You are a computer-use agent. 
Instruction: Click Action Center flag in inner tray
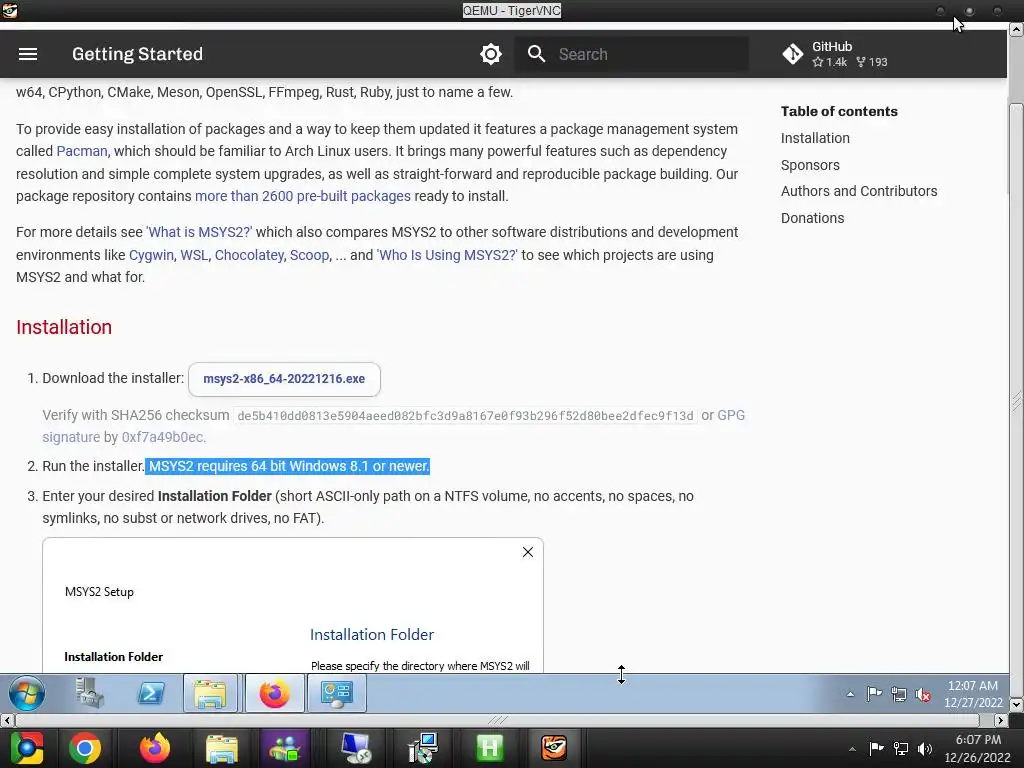[x=874, y=695]
